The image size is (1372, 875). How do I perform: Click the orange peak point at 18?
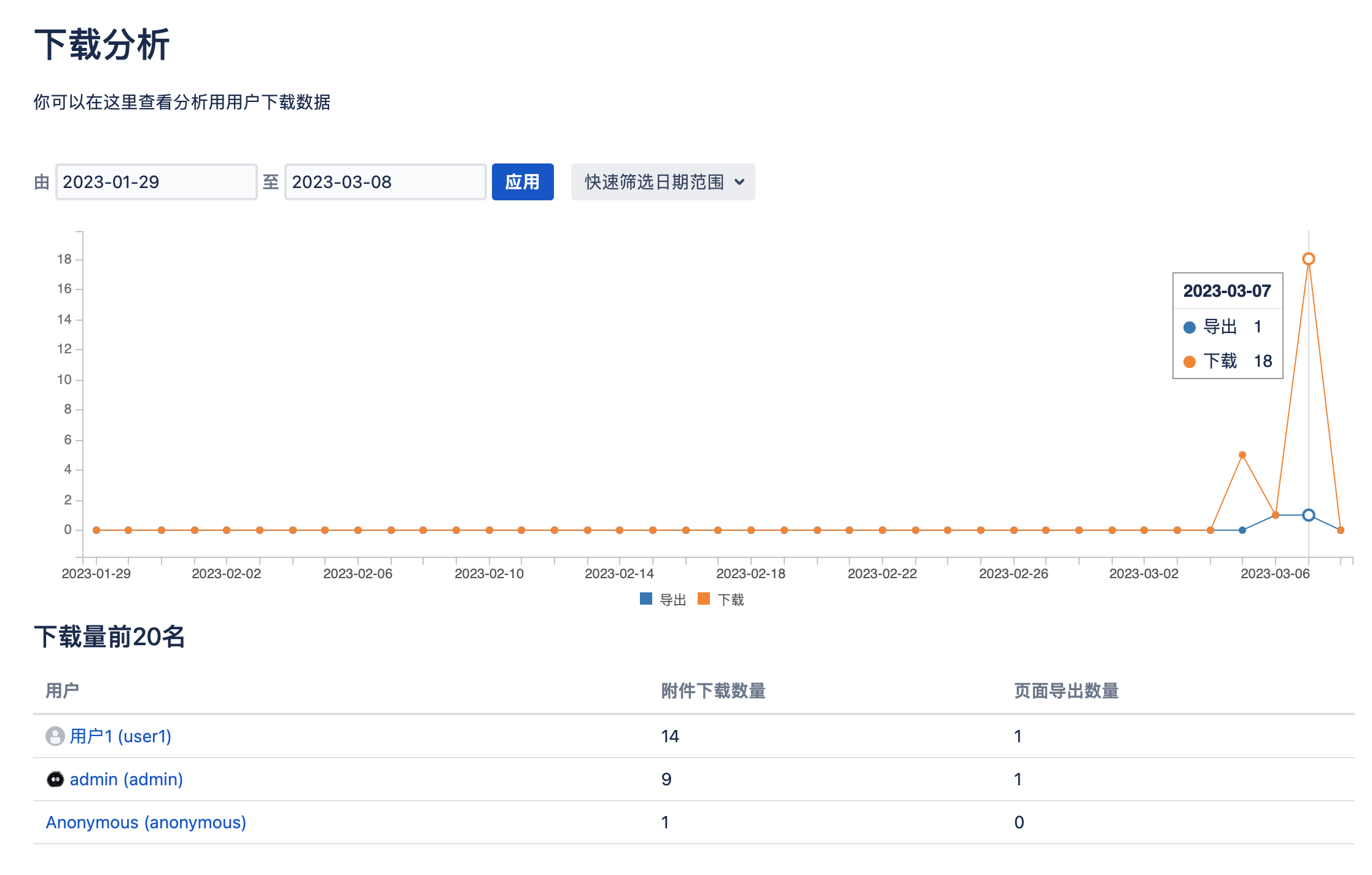pos(1308,259)
